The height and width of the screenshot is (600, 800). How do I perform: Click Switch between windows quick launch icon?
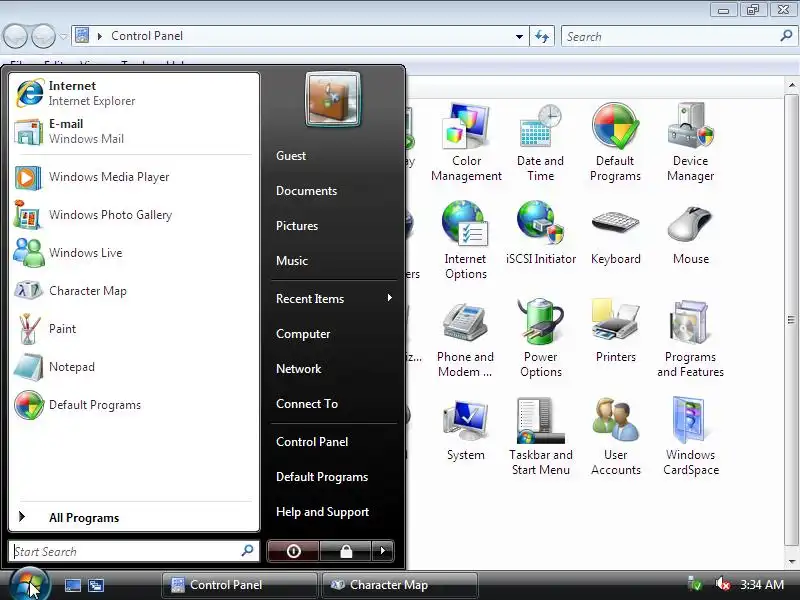click(x=95, y=585)
